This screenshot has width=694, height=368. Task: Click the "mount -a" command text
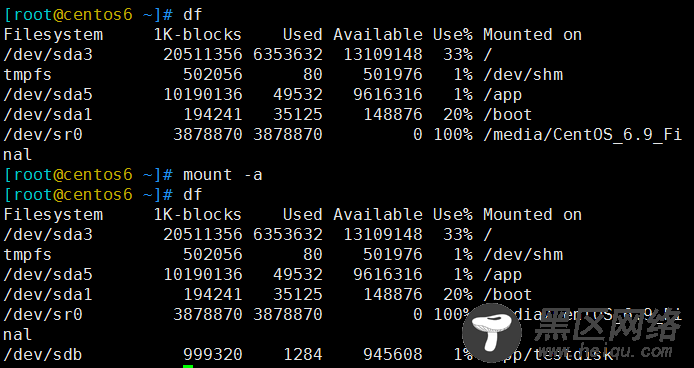(x=223, y=174)
